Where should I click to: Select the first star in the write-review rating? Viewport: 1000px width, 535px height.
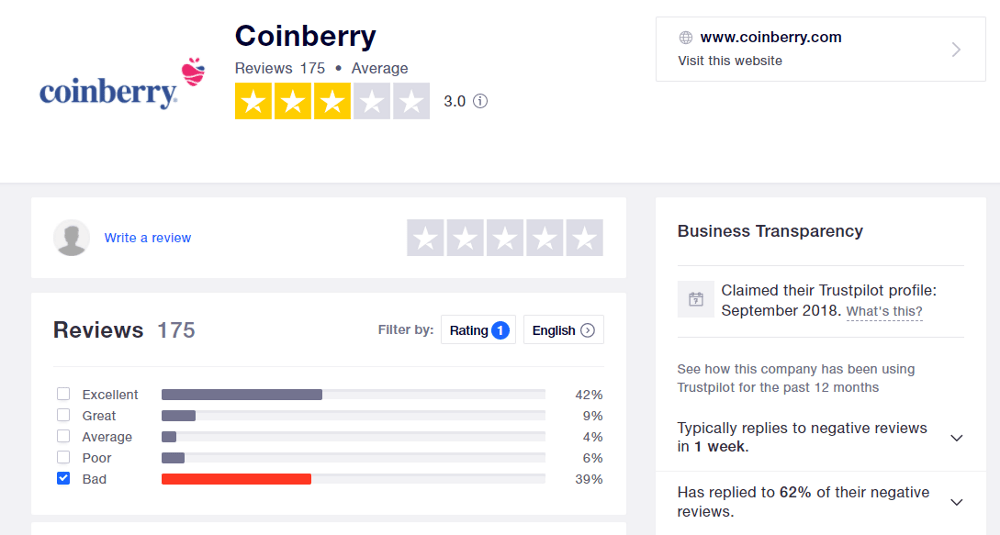(425, 238)
